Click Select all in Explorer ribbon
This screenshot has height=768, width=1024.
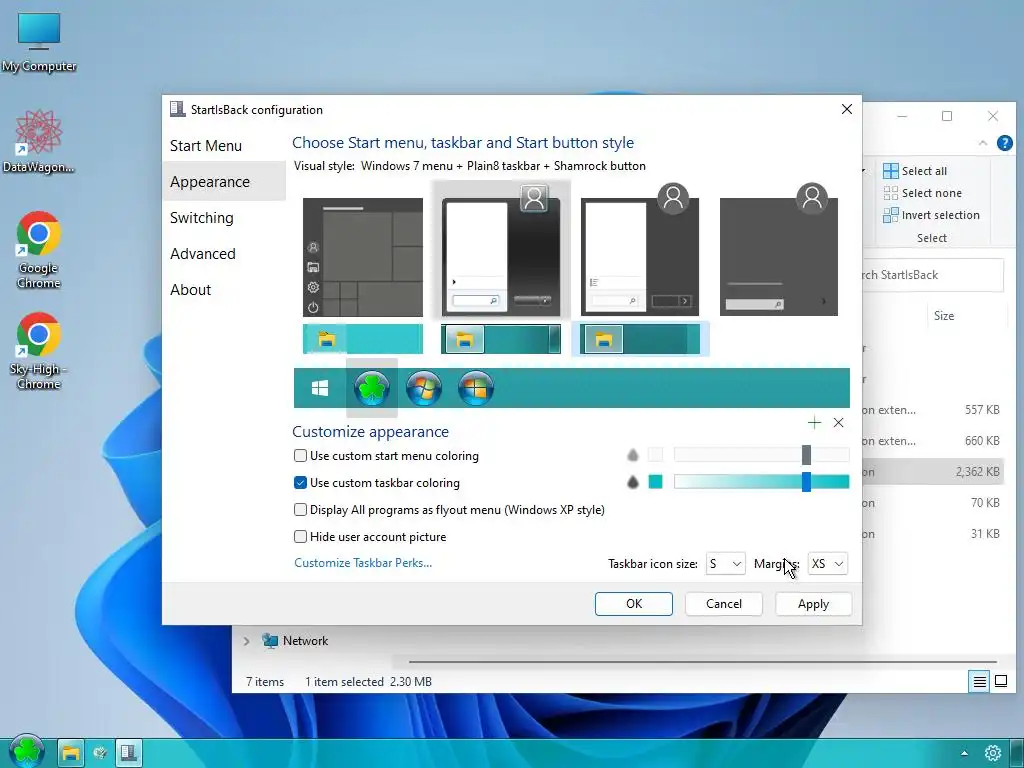[915, 170]
